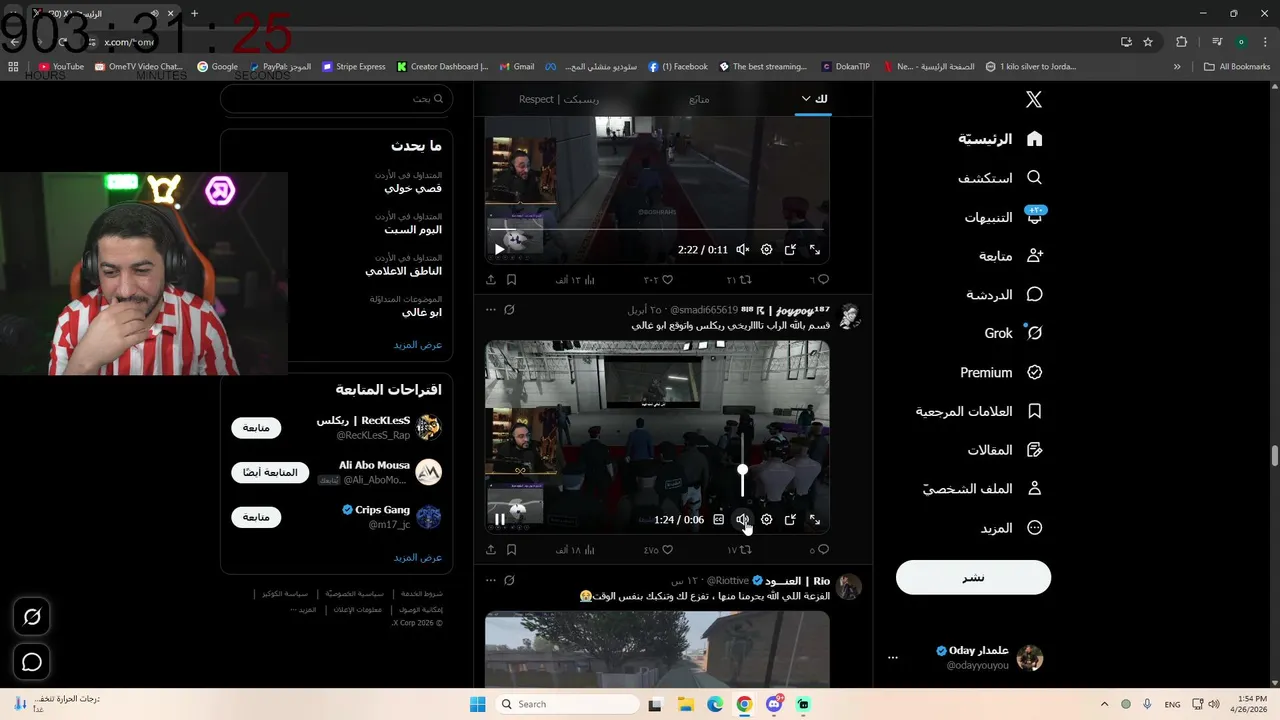The width and height of the screenshot is (1280, 720).
Task: Enable picture-in-picture on joypoy video
Action: [790, 520]
